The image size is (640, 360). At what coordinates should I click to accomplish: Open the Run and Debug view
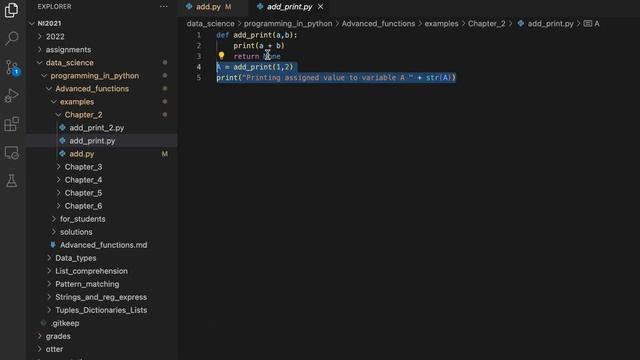click(11, 96)
